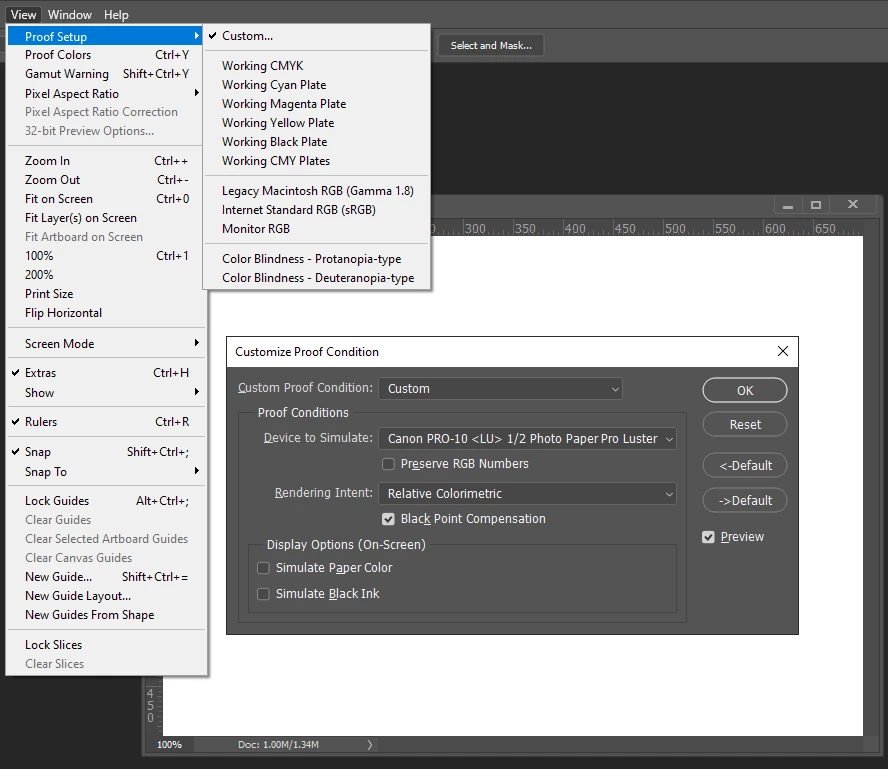888x769 pixels.
Task: Expand Show submenu
Action: tap(106, 392)
